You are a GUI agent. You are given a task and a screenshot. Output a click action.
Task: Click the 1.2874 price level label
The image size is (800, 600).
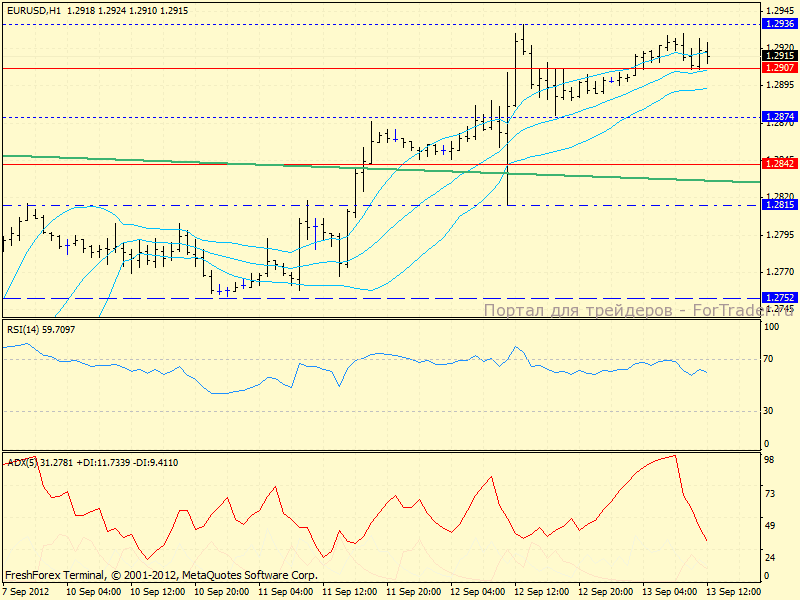point(778,117)
